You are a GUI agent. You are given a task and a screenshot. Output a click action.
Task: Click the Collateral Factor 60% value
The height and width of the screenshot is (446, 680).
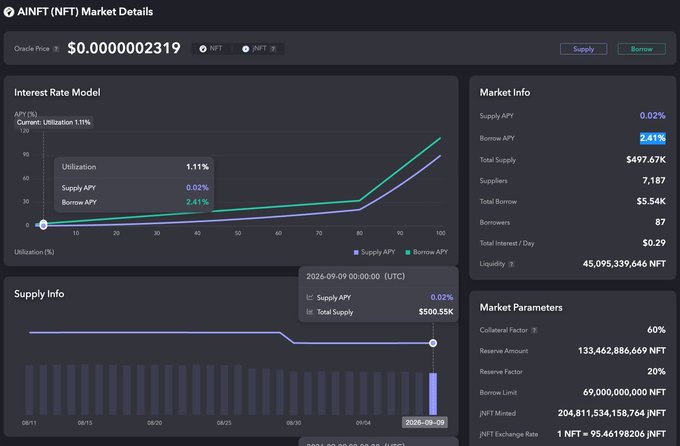(656, 330)
